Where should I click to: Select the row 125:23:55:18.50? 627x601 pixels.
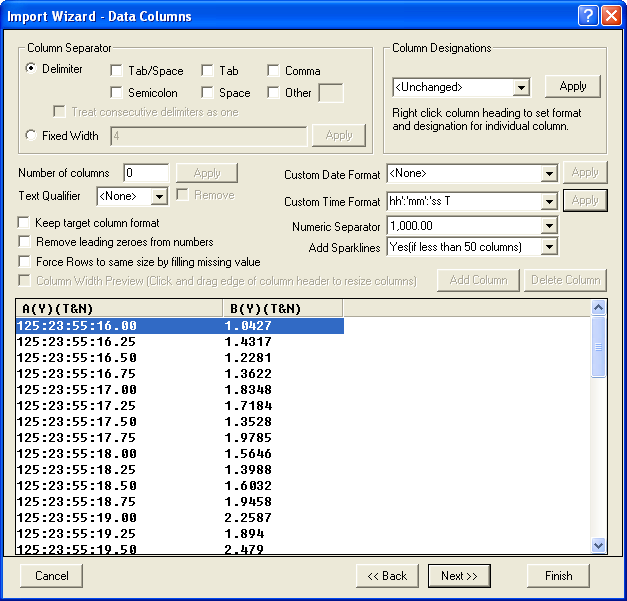(x=180, y=486)
